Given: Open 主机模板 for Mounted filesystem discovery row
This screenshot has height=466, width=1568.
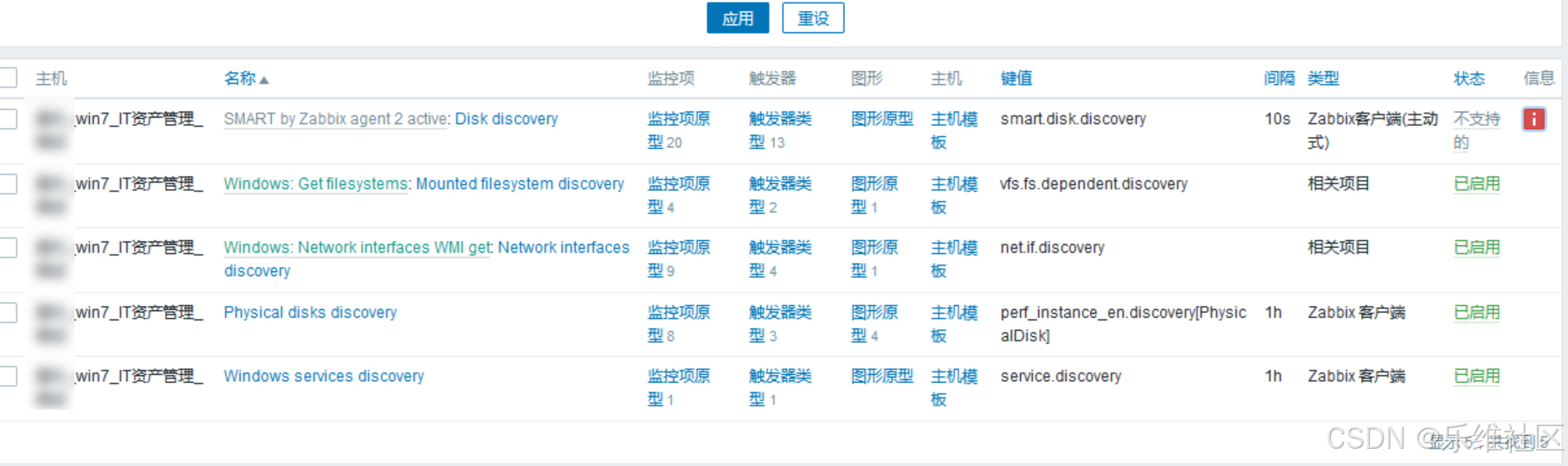Looking at the screenshot, I should click(x=954, y=195).
